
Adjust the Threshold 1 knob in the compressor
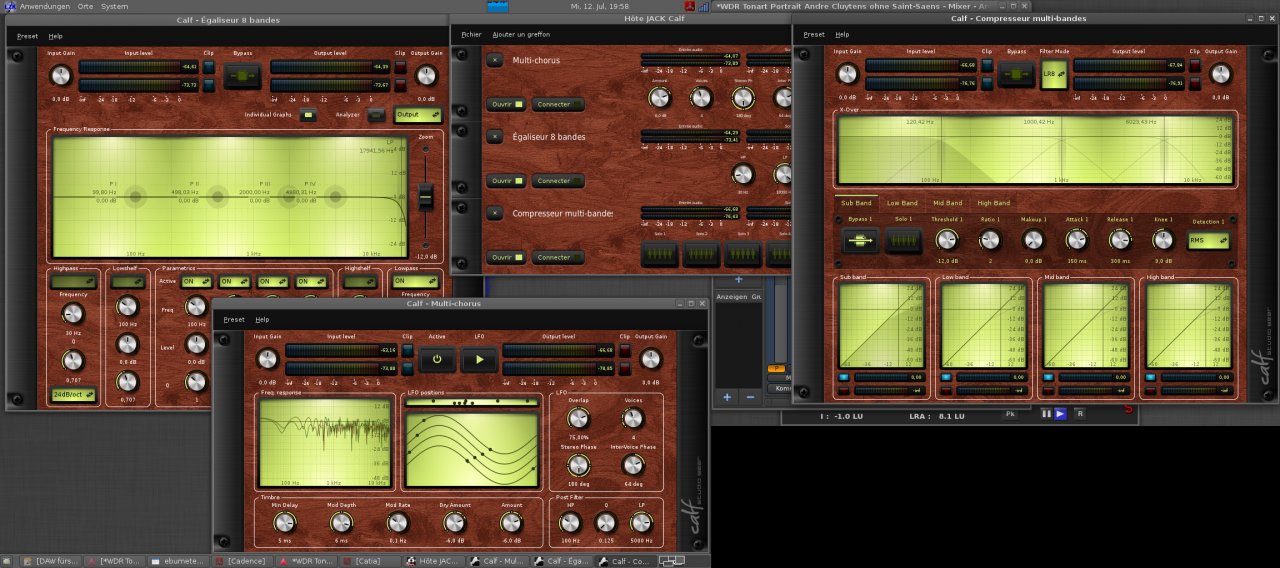pyautogui.click(x=947, y=240)
